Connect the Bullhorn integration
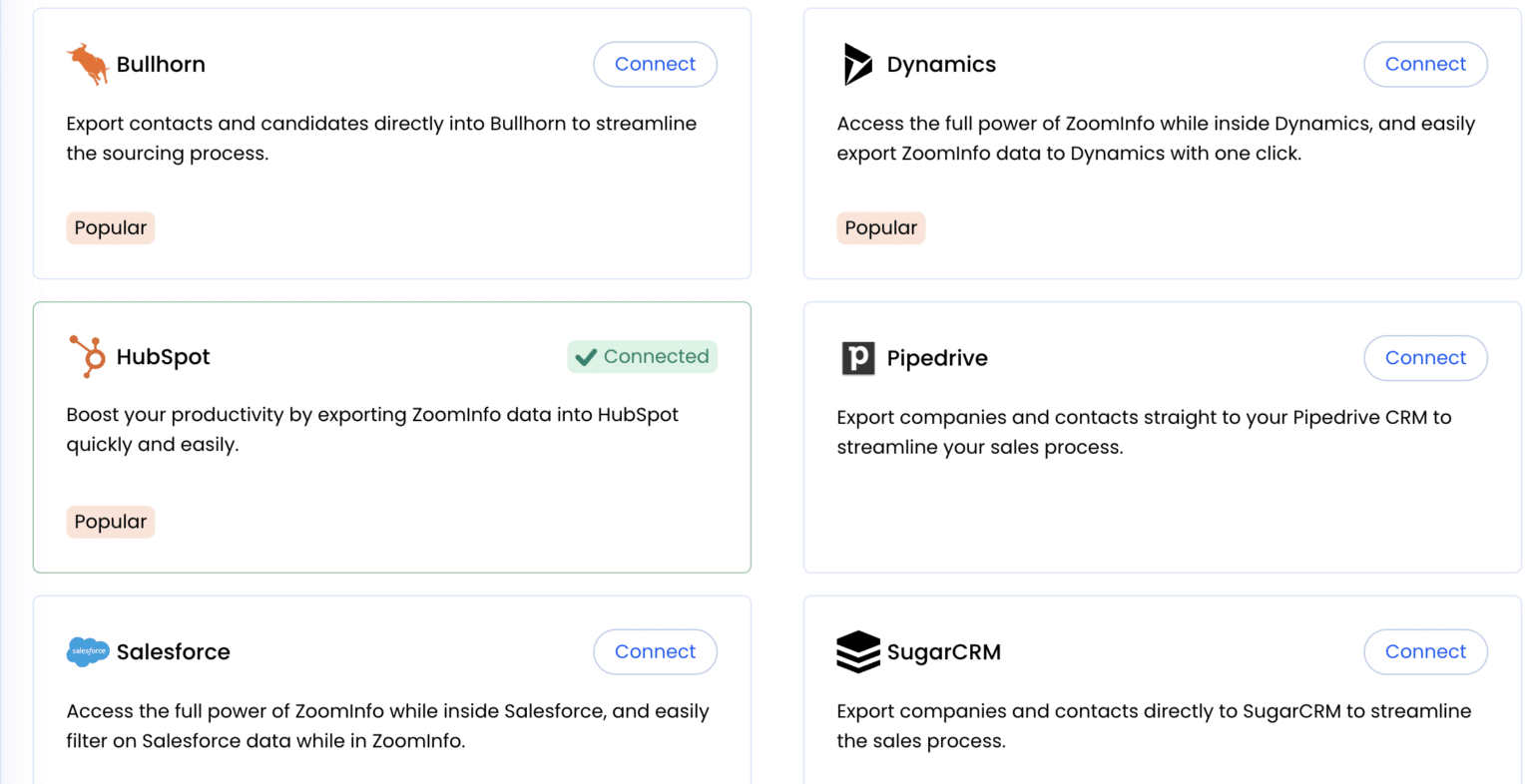The width and height of the screenshot is (1533, 784). click(x=655, y=63)
